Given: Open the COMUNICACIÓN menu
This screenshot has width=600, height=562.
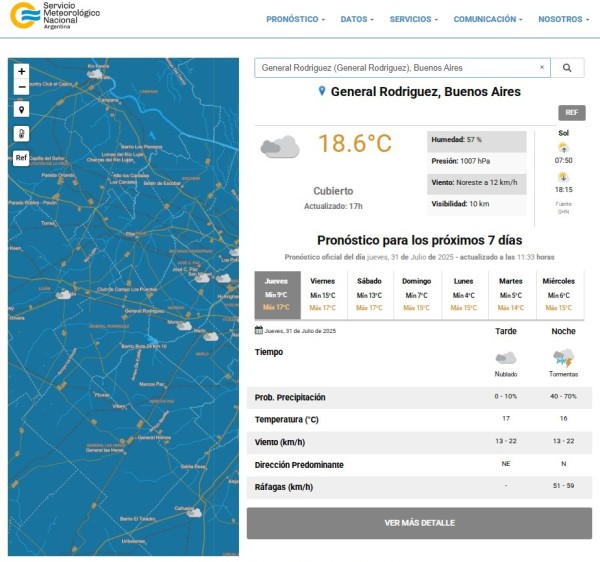Looking at the screenshot, I should pyautogui.click(x=488, y=19).
